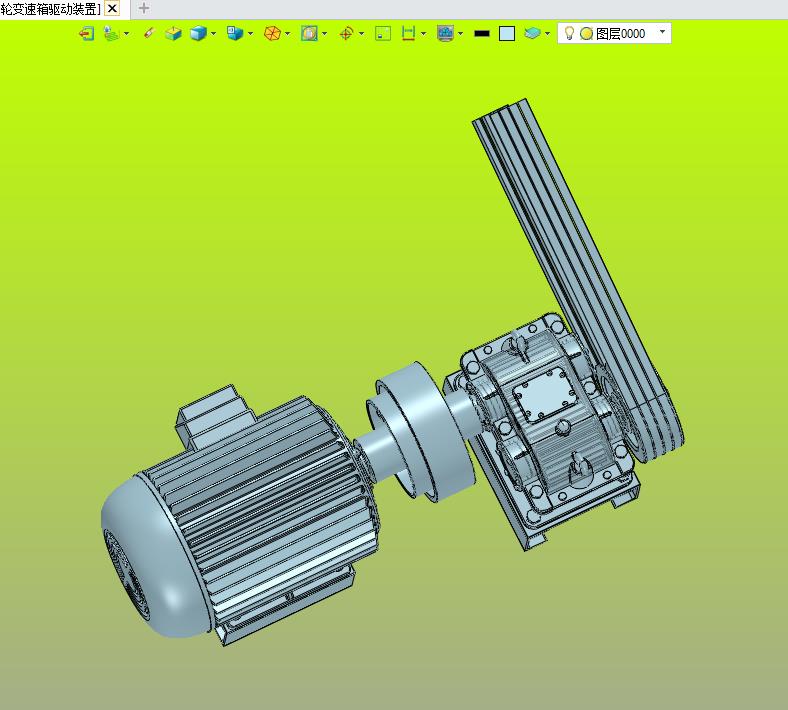
Task: Select the 轮变速箱驱动装置 document tab
Action: point(51,9)
